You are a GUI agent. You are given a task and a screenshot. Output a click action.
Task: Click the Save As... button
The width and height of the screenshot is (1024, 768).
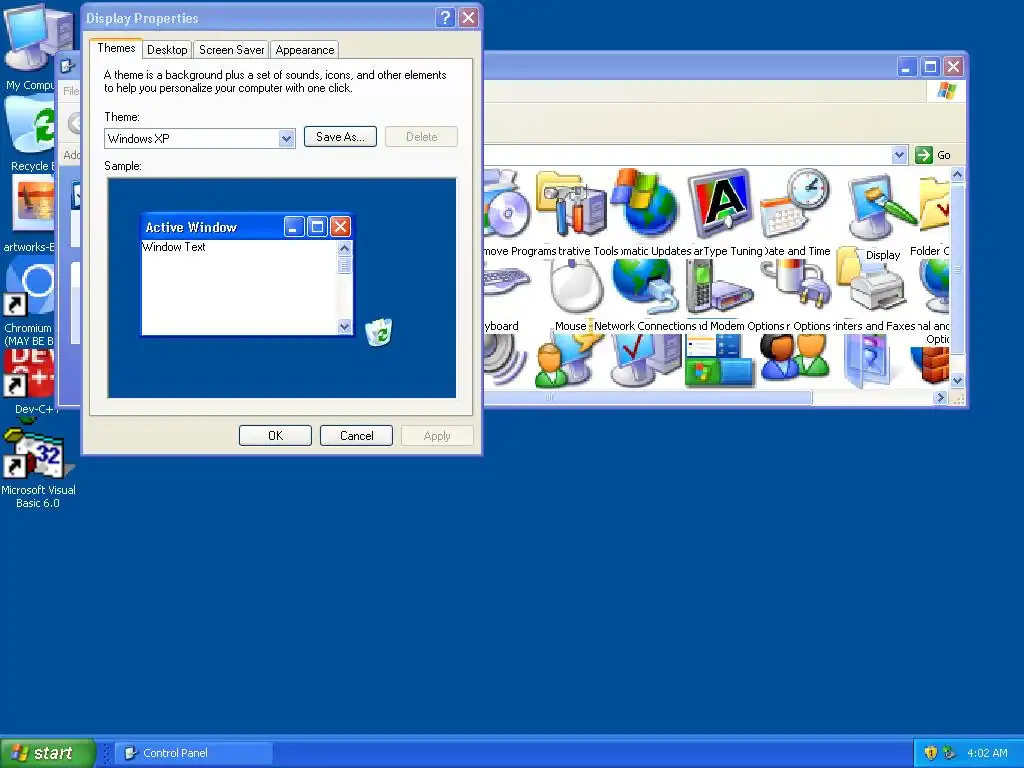[x=340, y=136]
